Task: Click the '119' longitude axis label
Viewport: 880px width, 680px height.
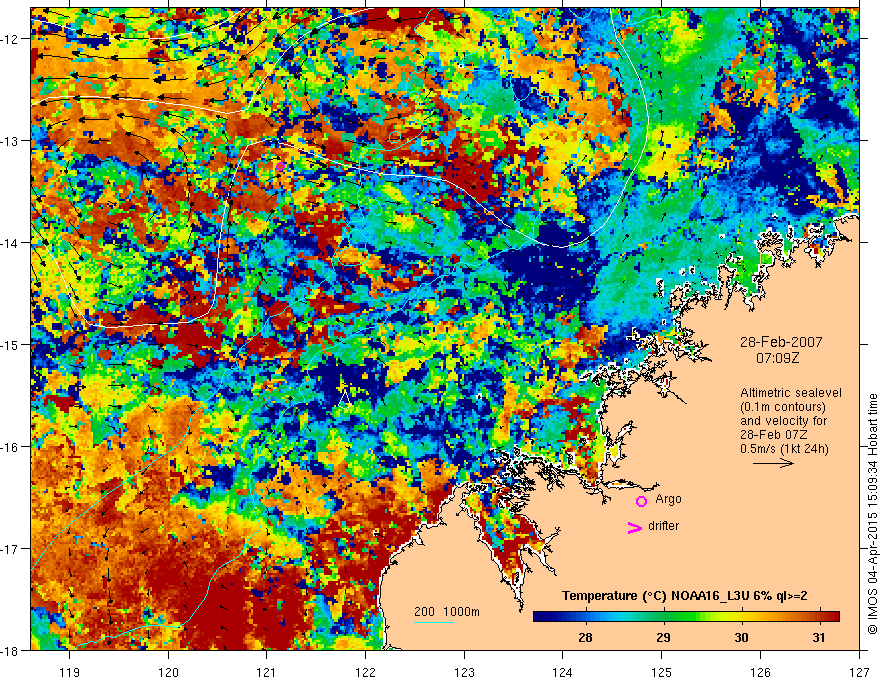Action: 70,672
